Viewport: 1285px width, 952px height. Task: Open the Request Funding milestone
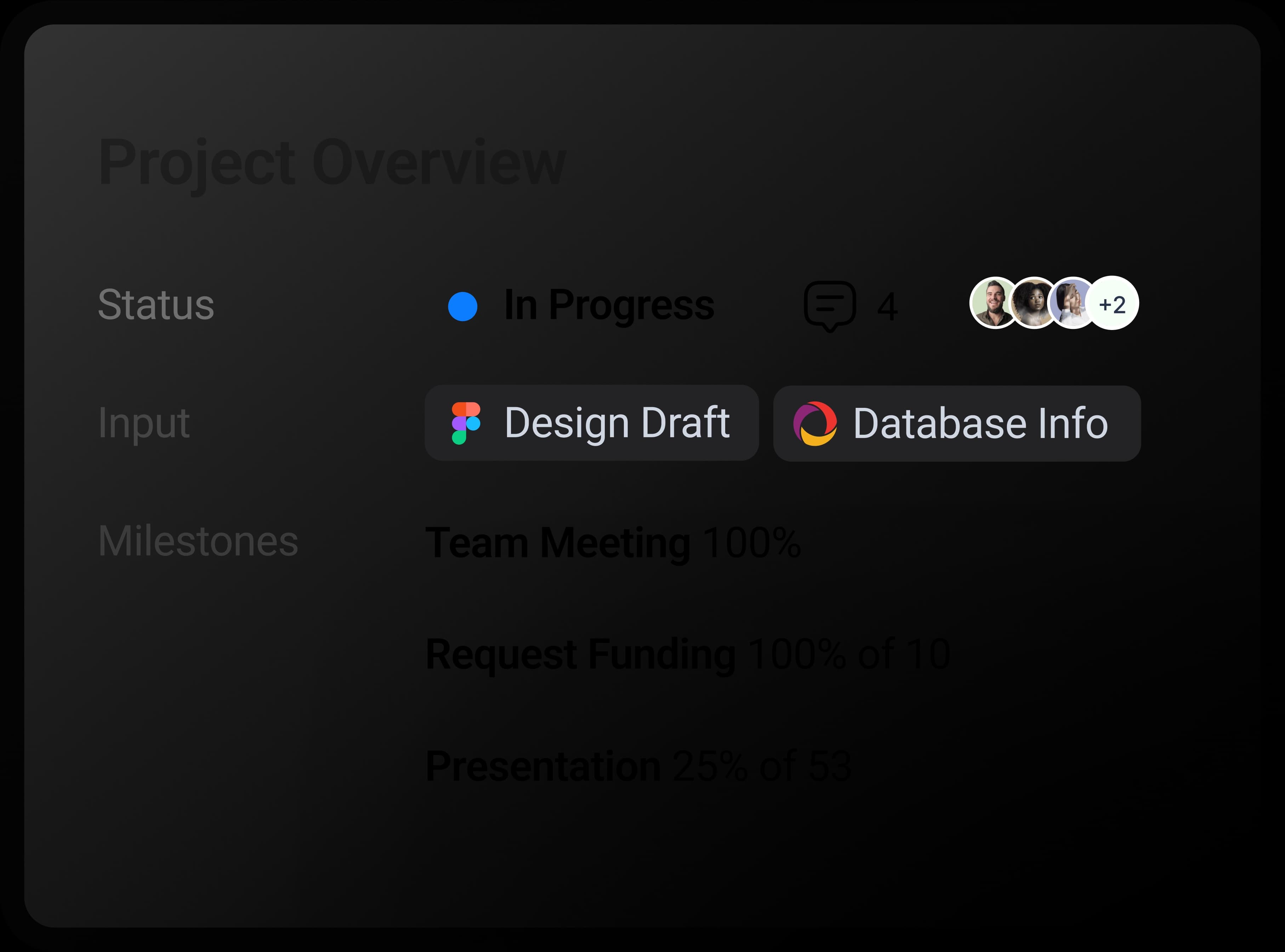click(580, 655)
